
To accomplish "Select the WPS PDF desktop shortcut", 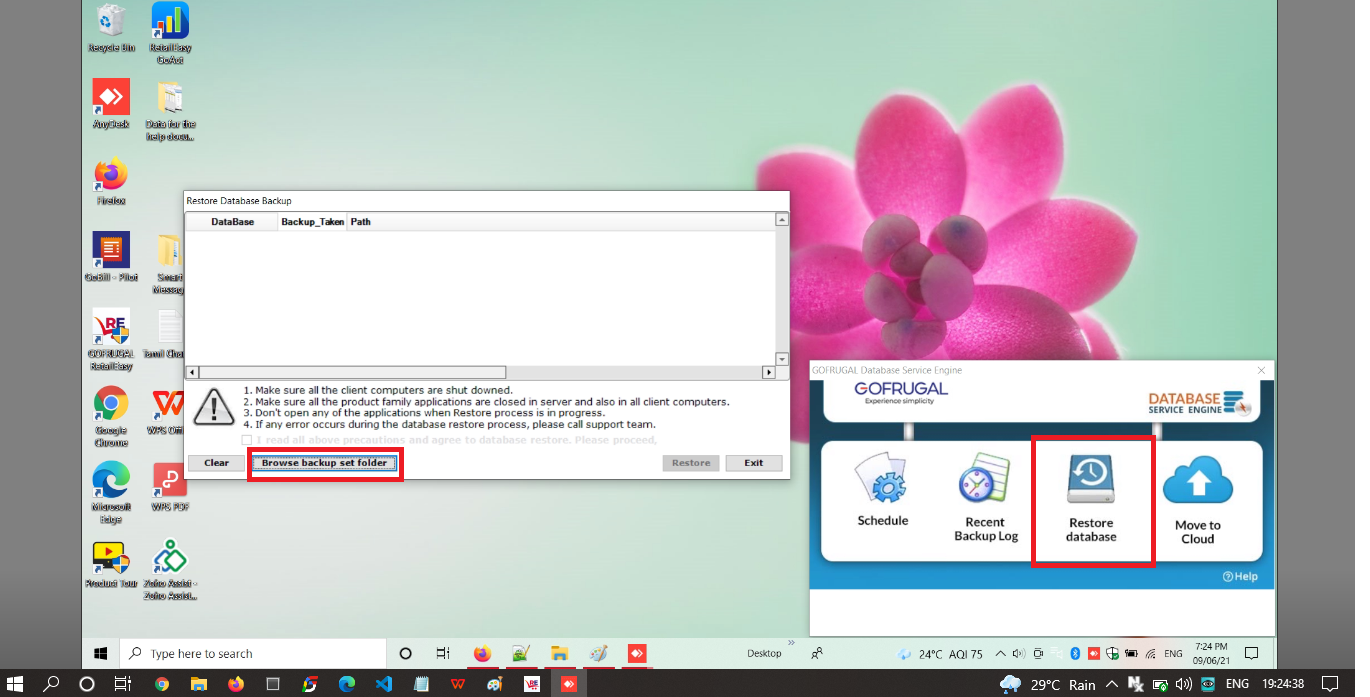I will (x=170, y=487).
